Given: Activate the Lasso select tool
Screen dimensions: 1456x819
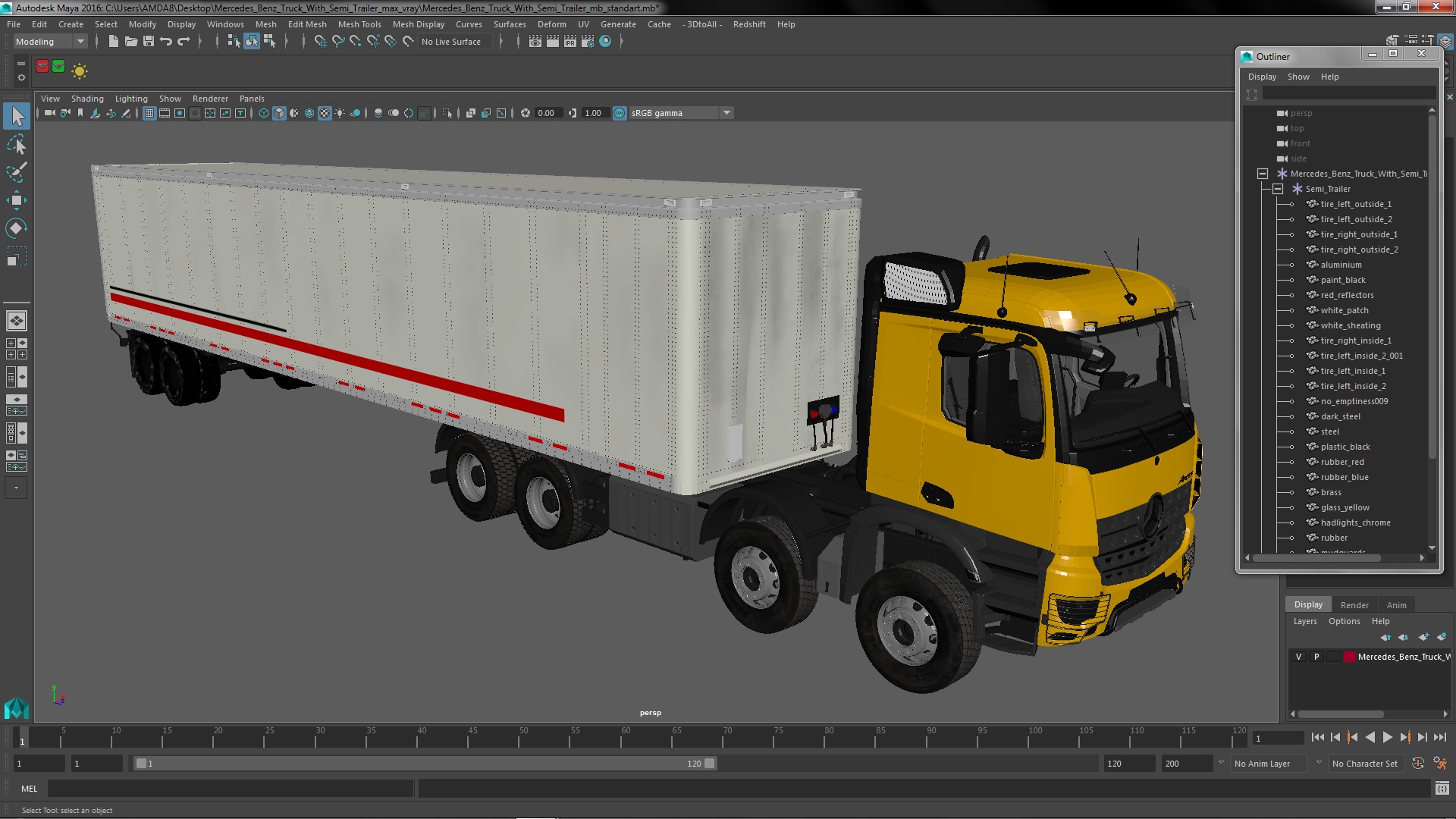Looking at the screenshot, I should click(x=17, y=144).
